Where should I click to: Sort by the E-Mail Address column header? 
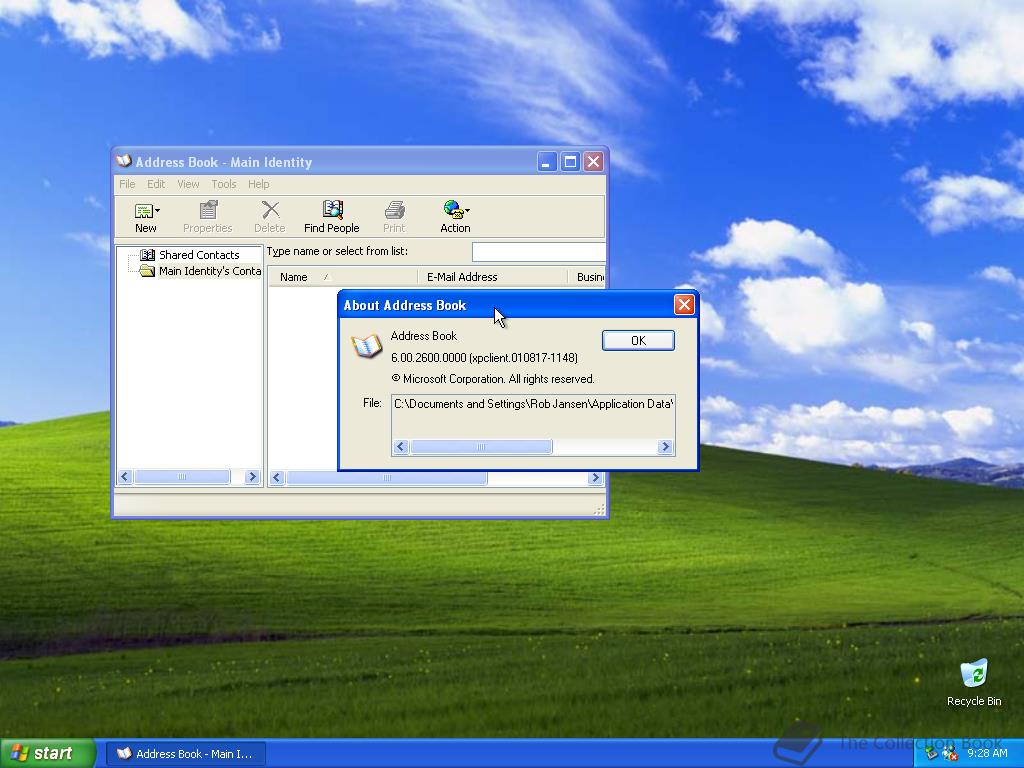click(492, 277)
